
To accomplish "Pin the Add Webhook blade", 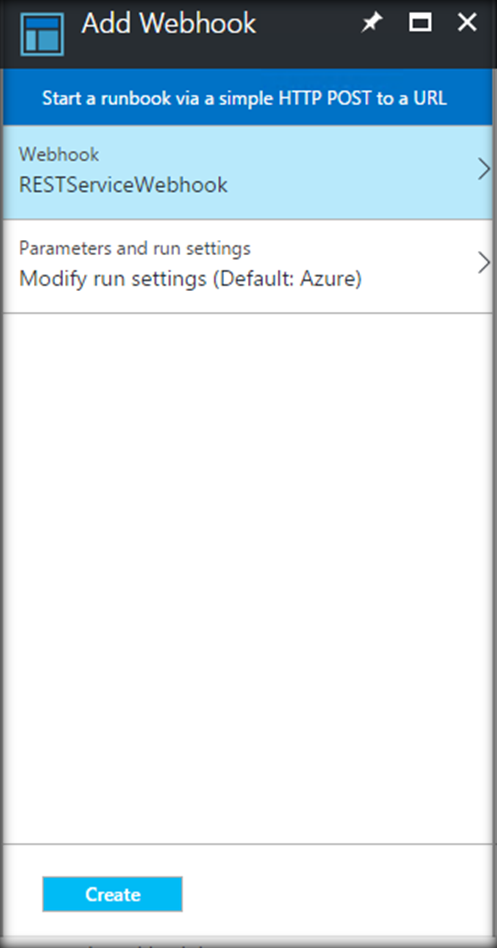I will coord(372,23).
